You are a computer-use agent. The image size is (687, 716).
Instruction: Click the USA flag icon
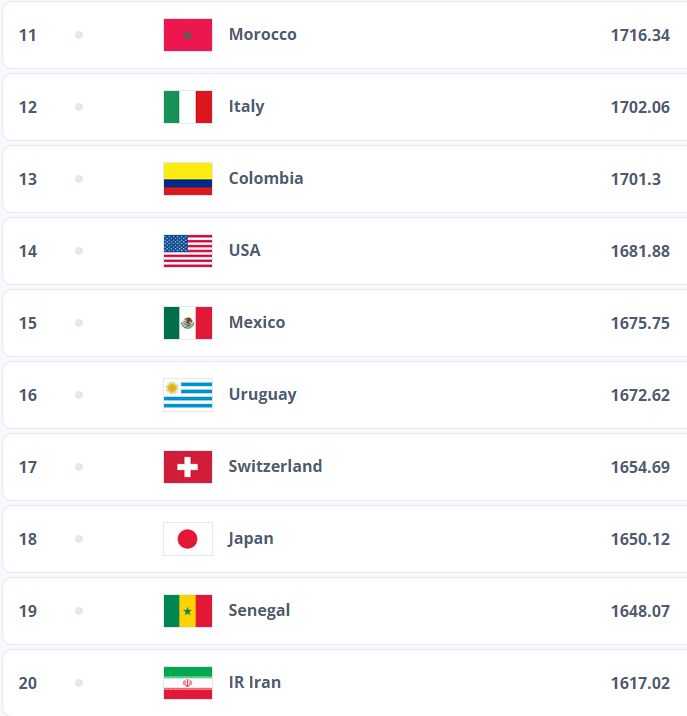tap(188, 251)
